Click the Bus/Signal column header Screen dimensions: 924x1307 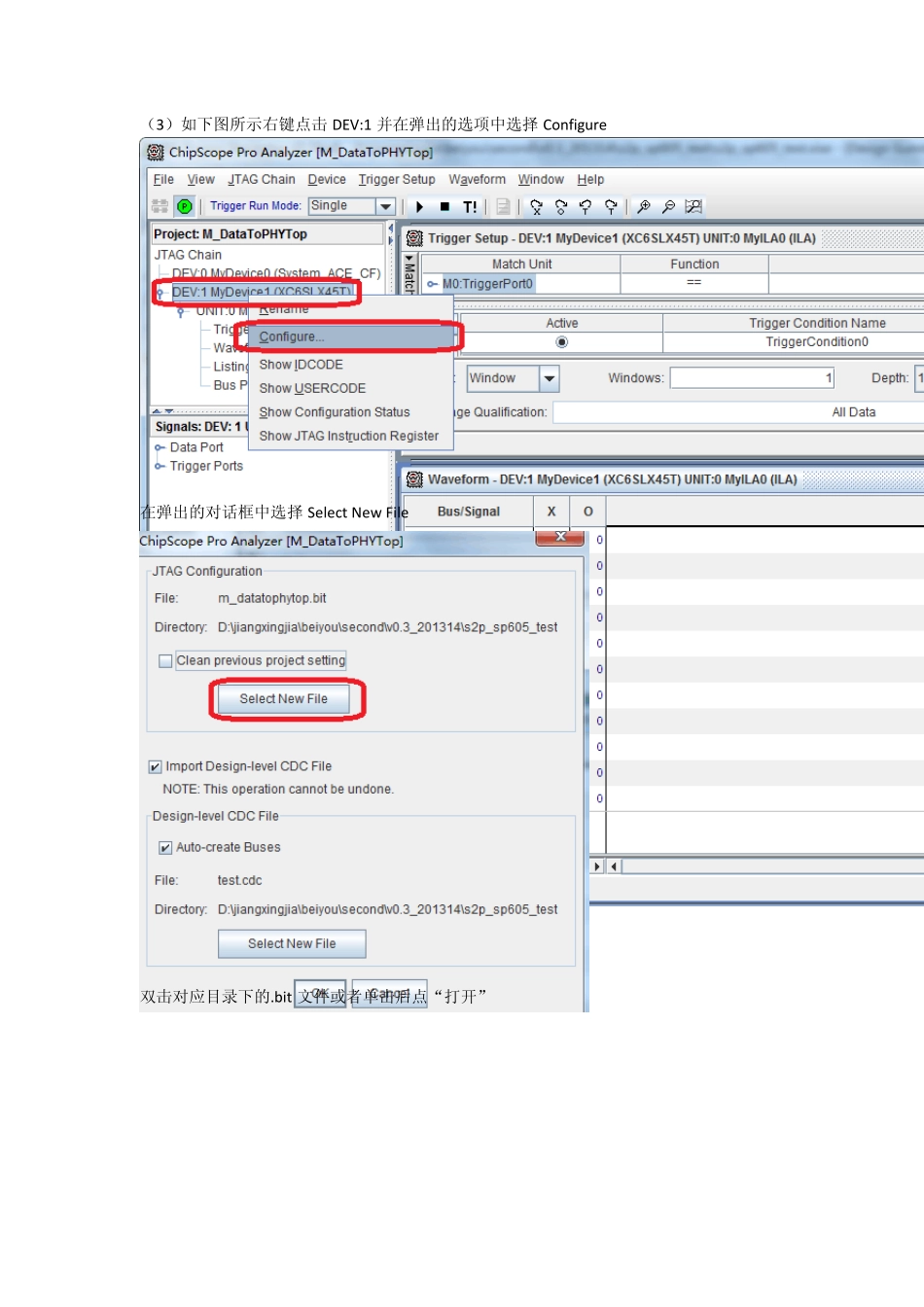click(x=469, y=512)
